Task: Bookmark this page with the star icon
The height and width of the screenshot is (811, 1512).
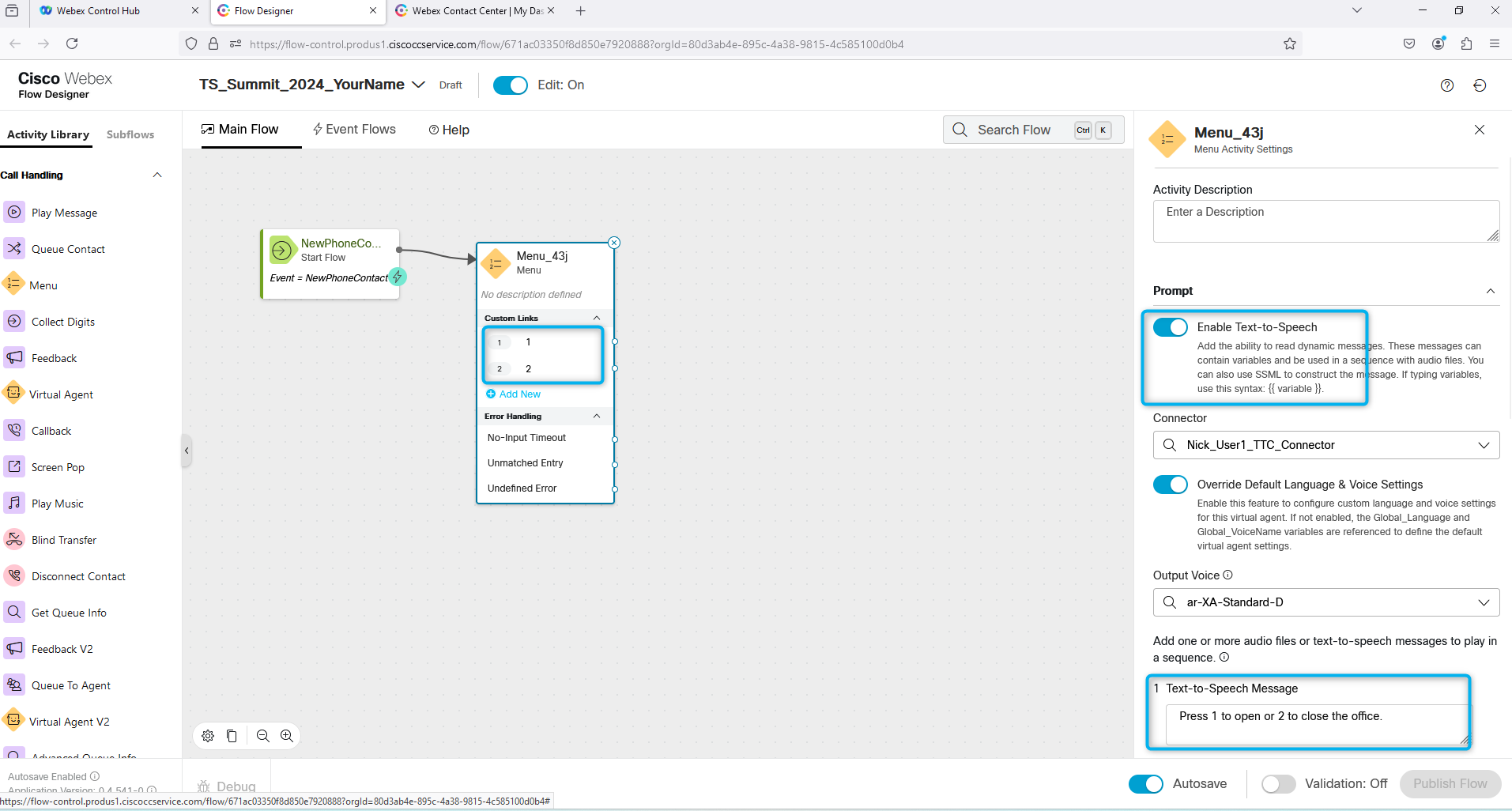Action: tap(1290, 43)
